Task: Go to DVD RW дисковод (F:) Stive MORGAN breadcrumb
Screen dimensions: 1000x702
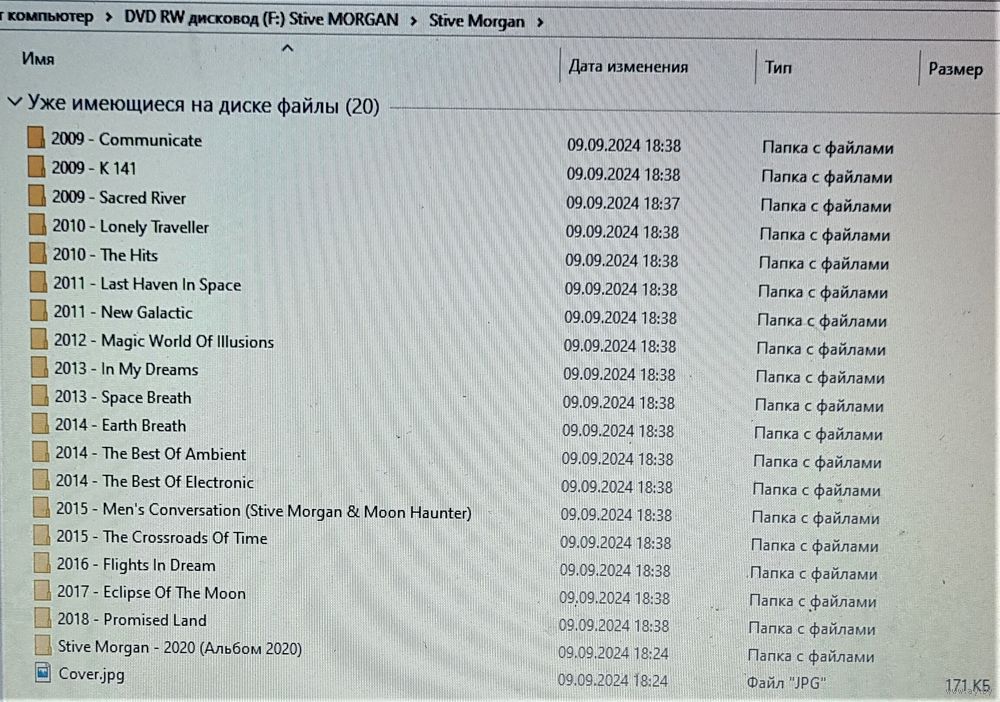Action: (x=261, y=18)
